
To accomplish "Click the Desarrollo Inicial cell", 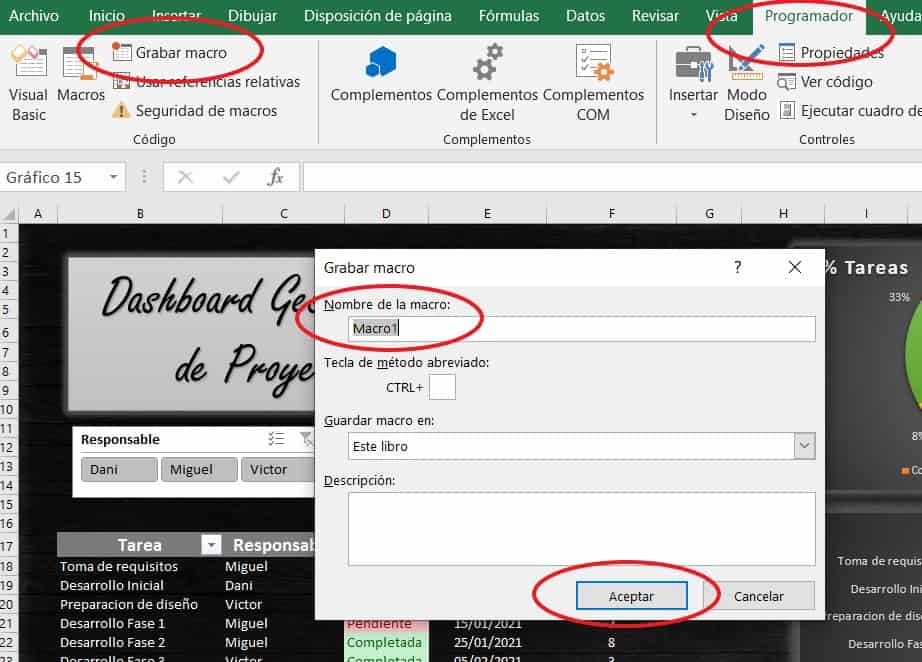I will pyautogui.click(x=139, y=586).
